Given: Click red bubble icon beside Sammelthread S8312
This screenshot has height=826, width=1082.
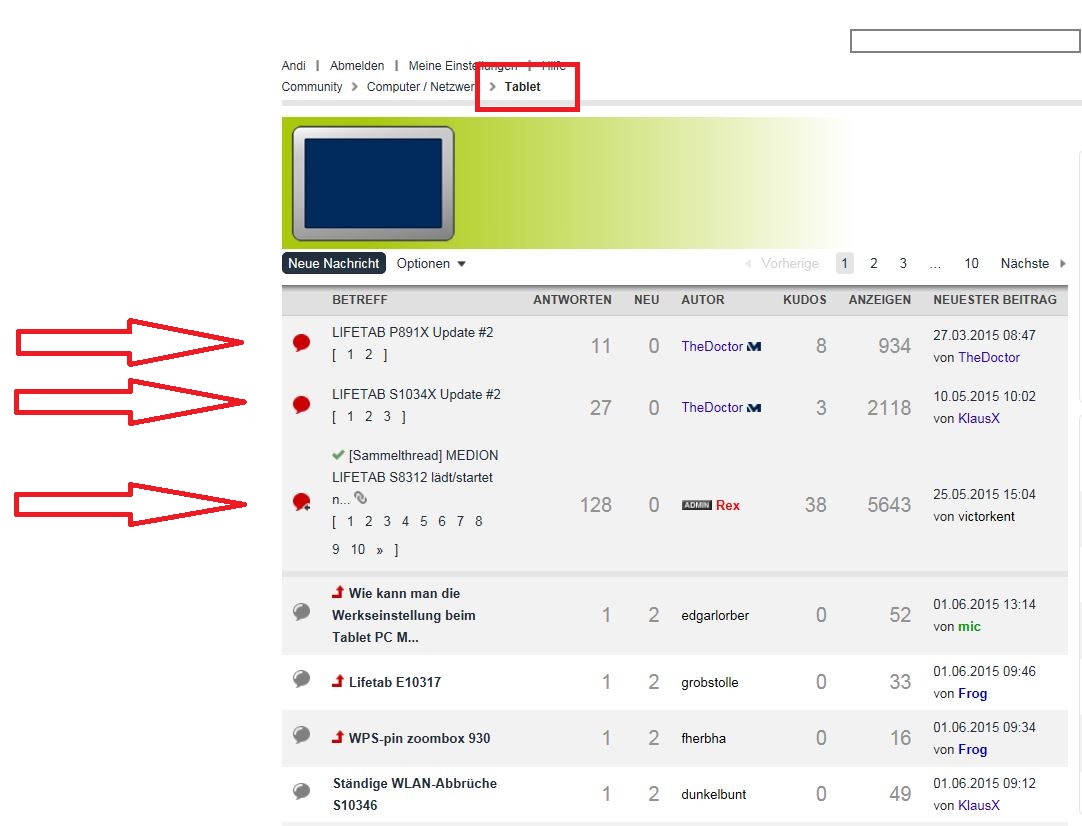Looking at the screenshot, I should click(301, 503).
